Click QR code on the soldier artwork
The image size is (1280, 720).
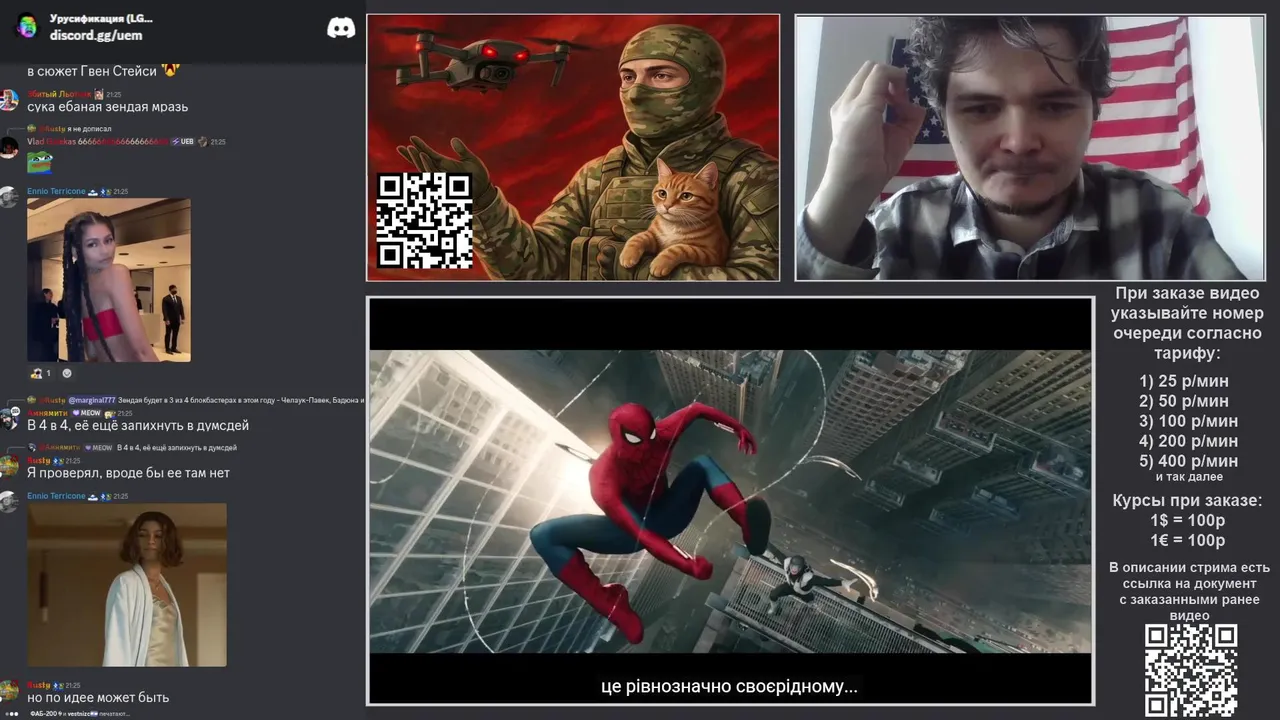tap(424, 220)
